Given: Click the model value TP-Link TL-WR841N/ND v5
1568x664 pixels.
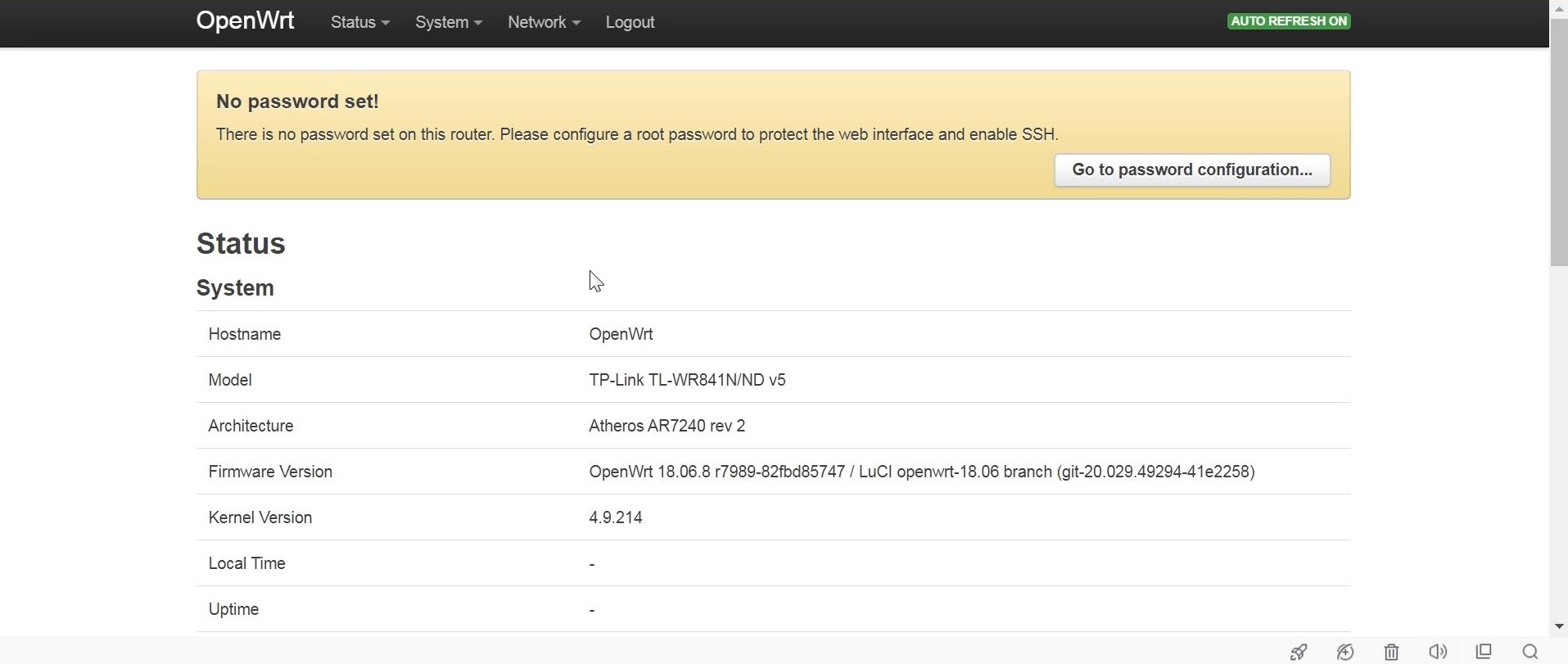Looking at the screenshot, I should [x=687, y=380].
